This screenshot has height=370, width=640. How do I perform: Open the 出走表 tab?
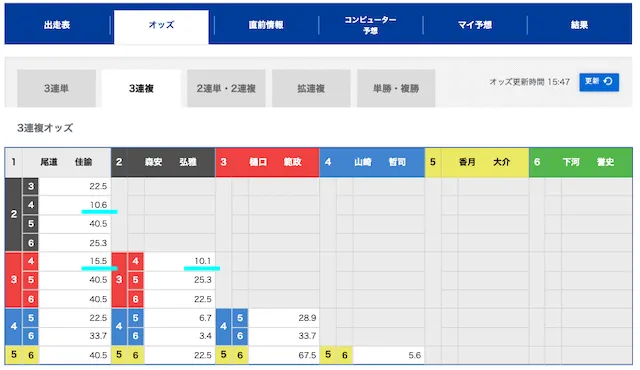point(57,25)
